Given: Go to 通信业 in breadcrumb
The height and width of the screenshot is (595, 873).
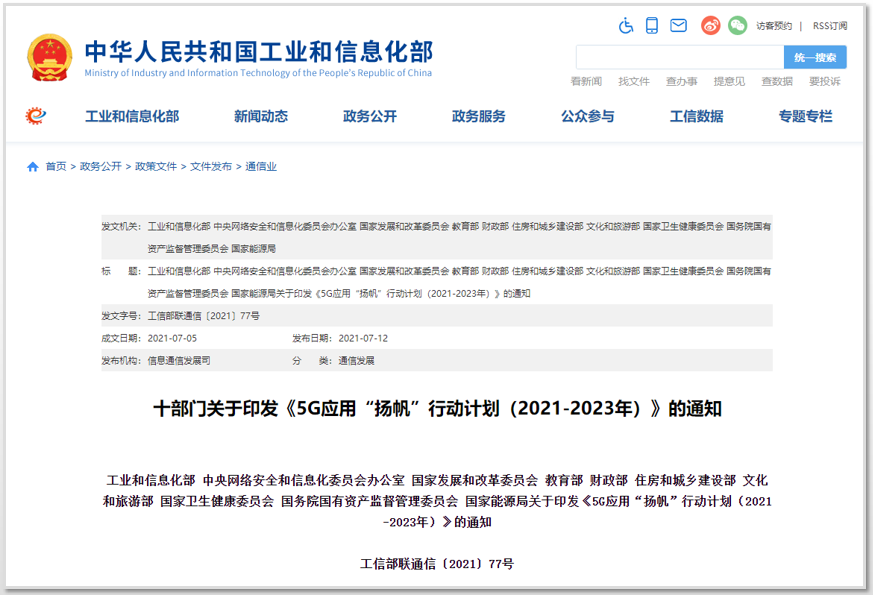Looking at the screenshot, I should pyautogui.click(x=261, y=166).
